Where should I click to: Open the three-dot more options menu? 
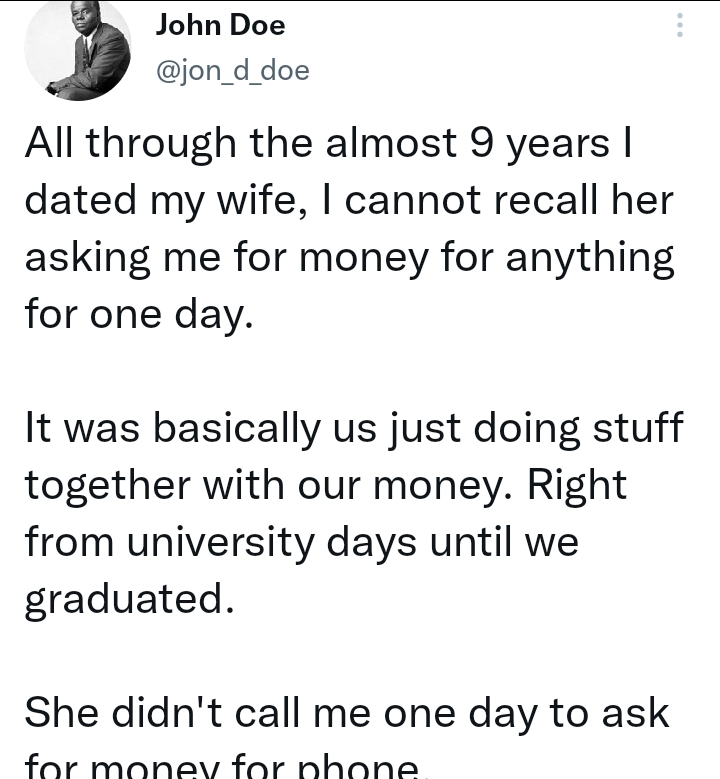tap(680, 26)
